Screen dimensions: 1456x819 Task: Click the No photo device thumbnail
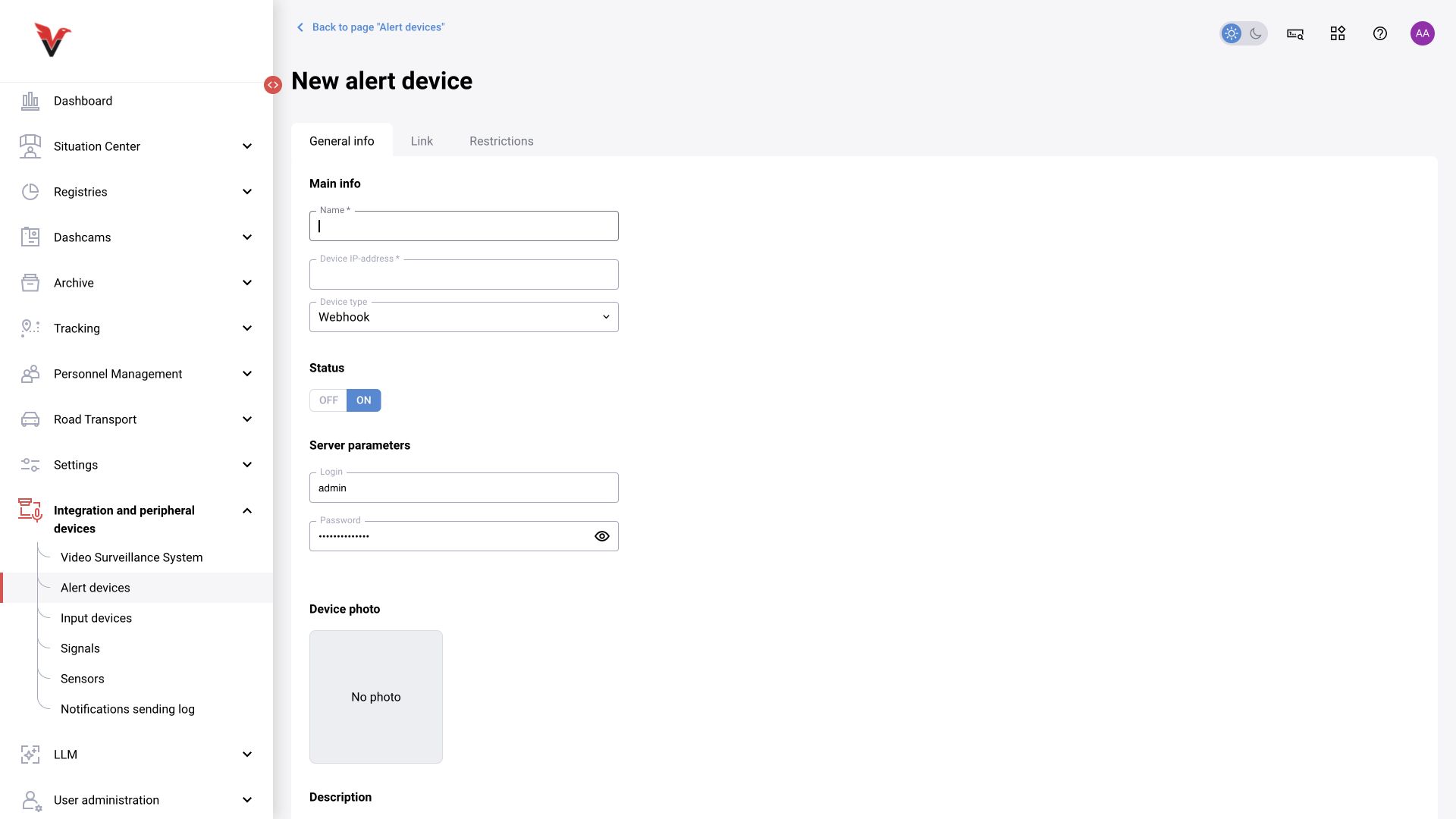[x=376, y=697]
